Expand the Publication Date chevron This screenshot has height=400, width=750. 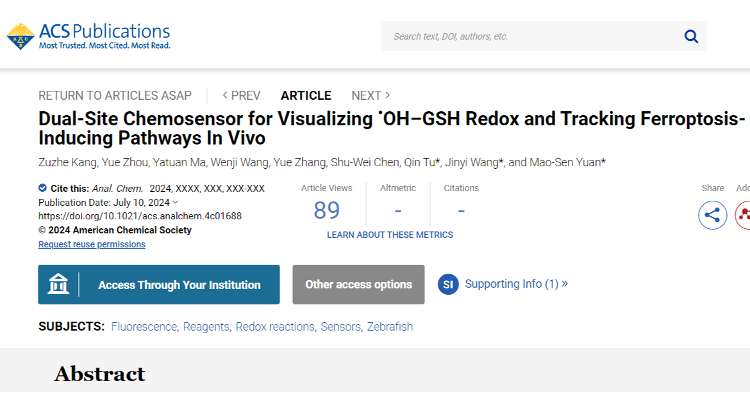tap(175, 202)
